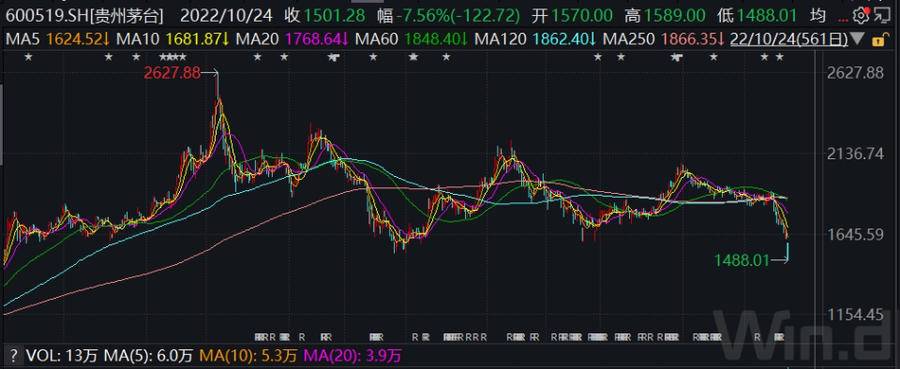Image resolution: width=900 pixels, height=369 pixels.
Task: Click the first star event marker at left
Action: [x=29, y=57]
